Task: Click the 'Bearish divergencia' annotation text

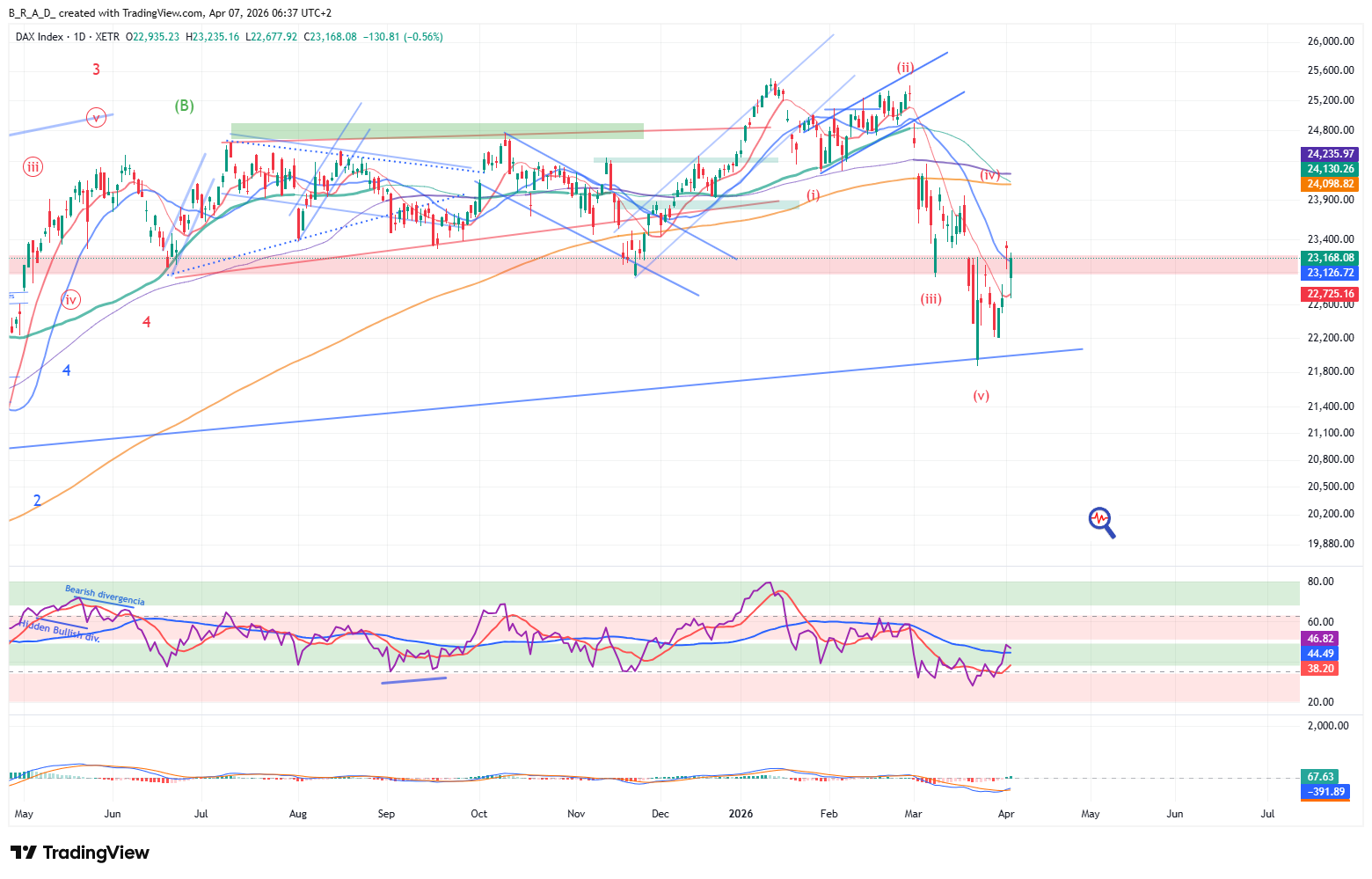Action: coord(105,596)
